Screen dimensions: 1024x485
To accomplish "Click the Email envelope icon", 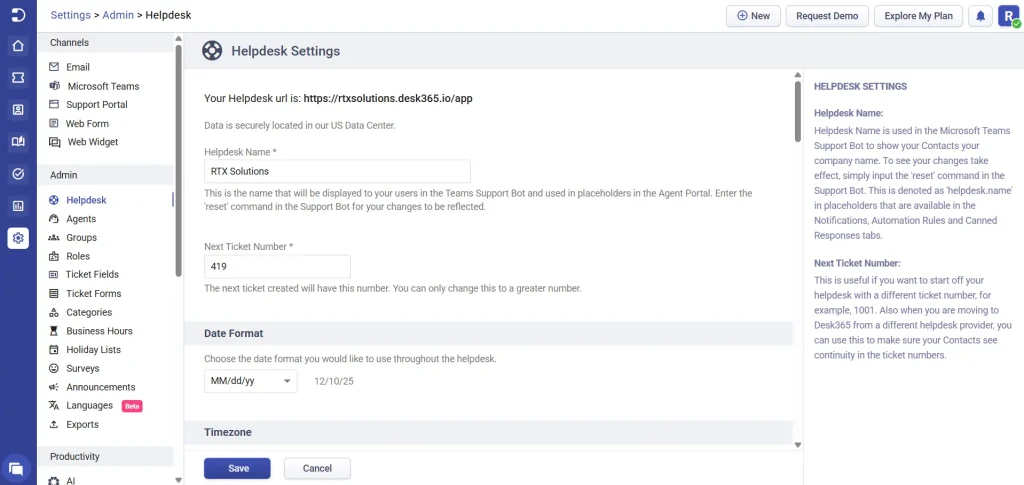I will (54, 67).
